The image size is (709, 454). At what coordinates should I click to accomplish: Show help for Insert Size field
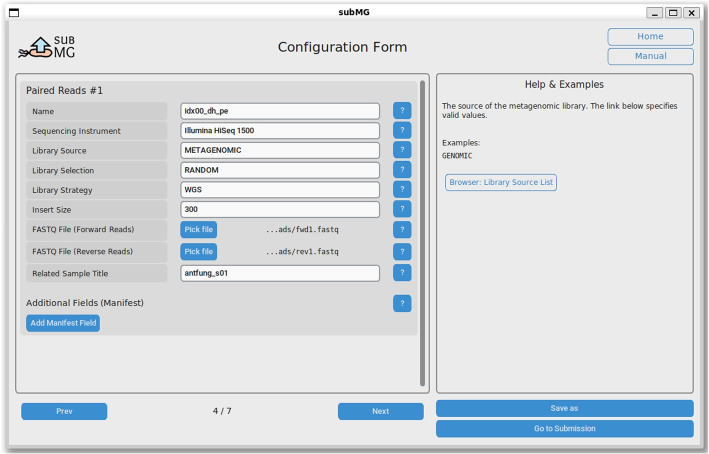(402, 209)
